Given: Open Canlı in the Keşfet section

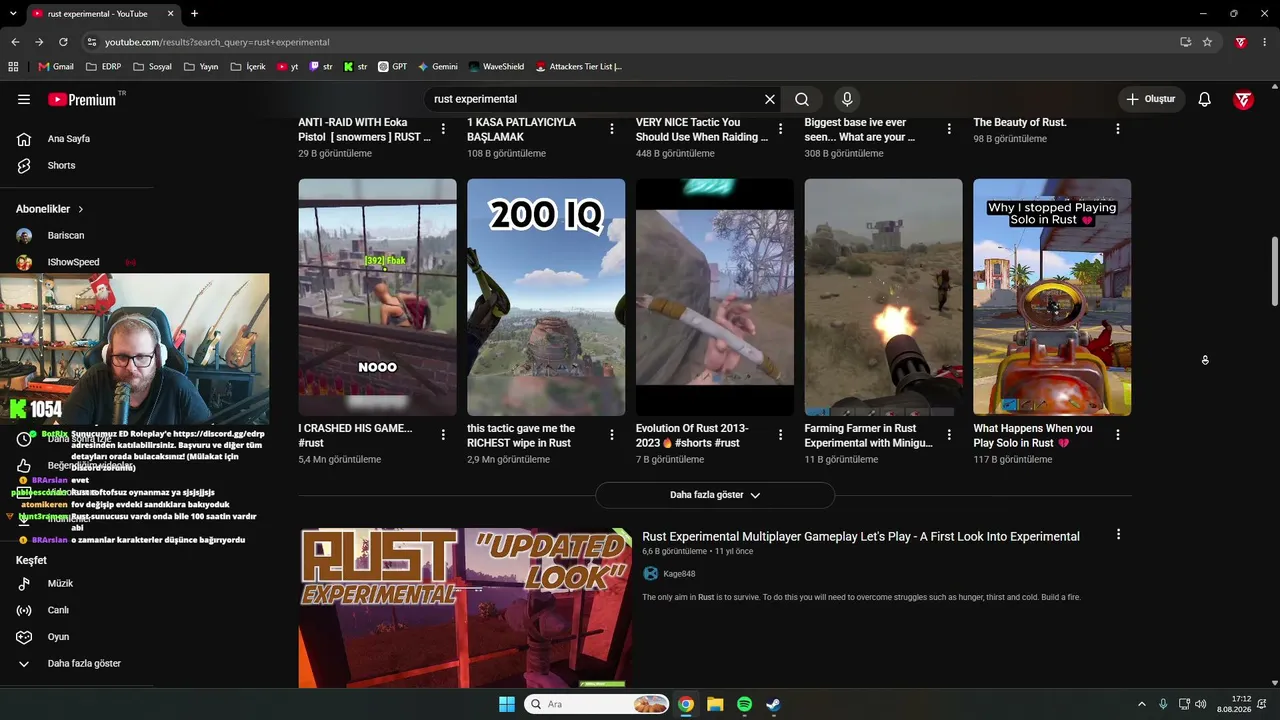Looking at the screenshot, I should [x=58, y=610].
